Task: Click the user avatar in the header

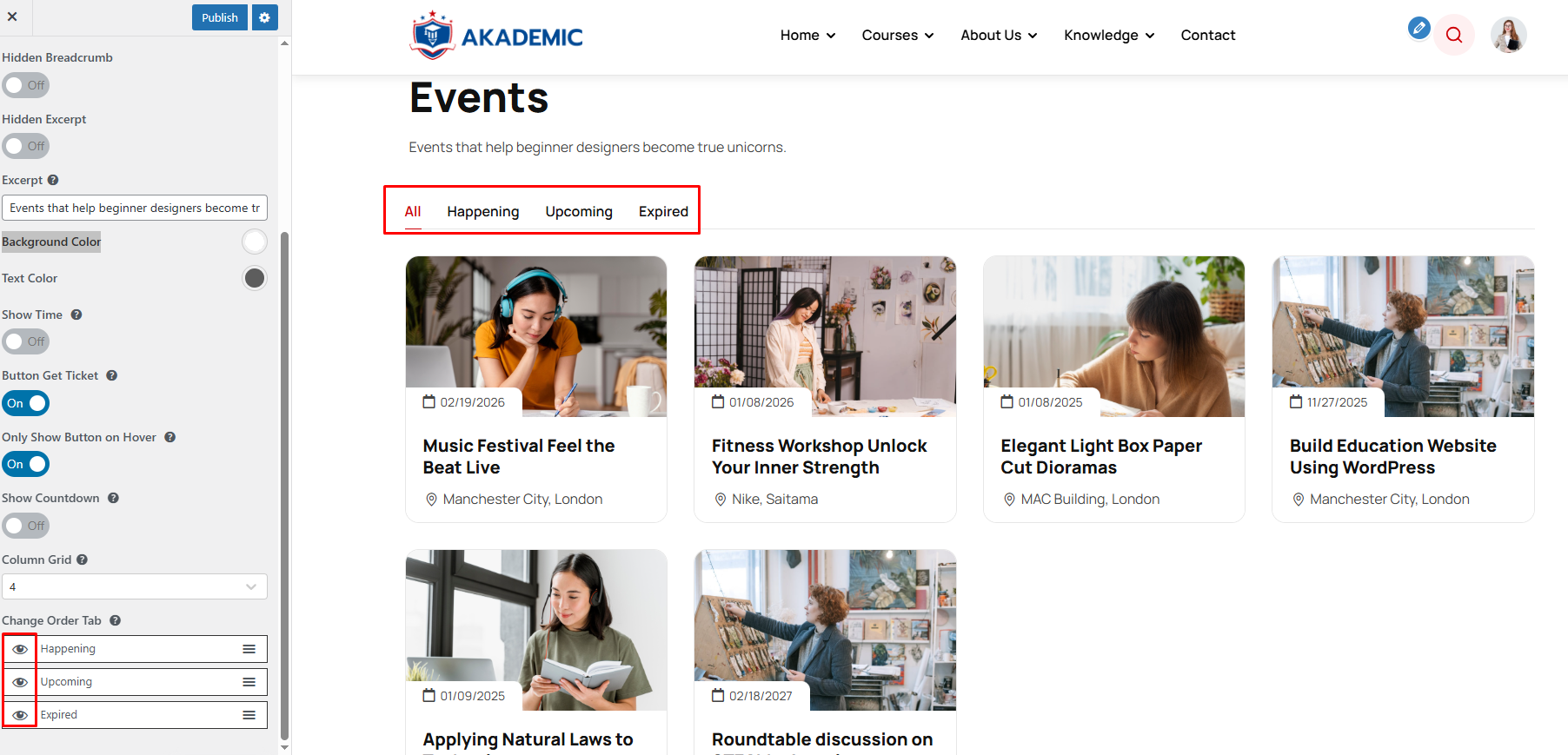Action: [1508, 36]
